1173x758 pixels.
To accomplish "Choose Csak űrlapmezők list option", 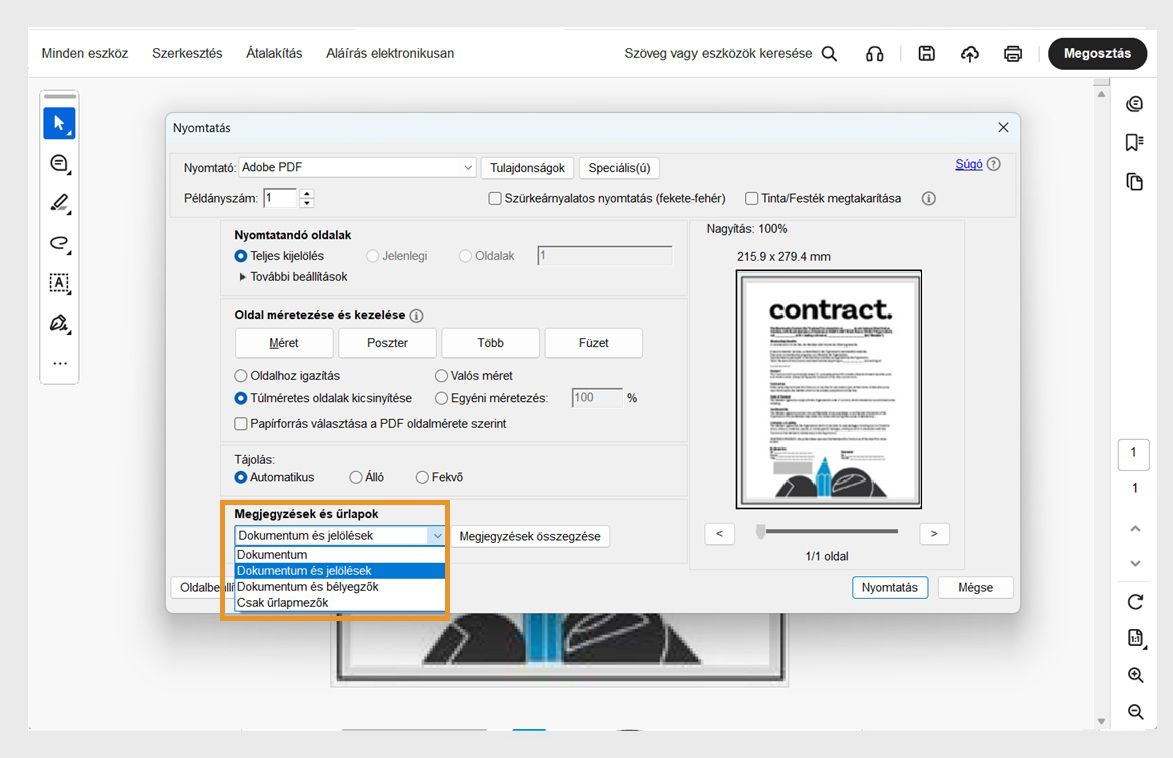I will (340, 602).
